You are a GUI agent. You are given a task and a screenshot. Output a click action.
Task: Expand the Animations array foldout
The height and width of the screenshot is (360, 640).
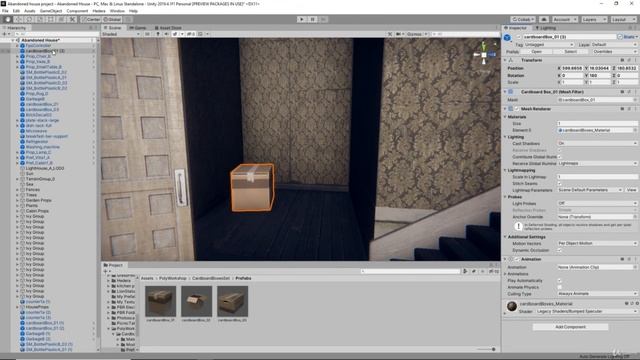pyautogui.click(x=505, y=274)
